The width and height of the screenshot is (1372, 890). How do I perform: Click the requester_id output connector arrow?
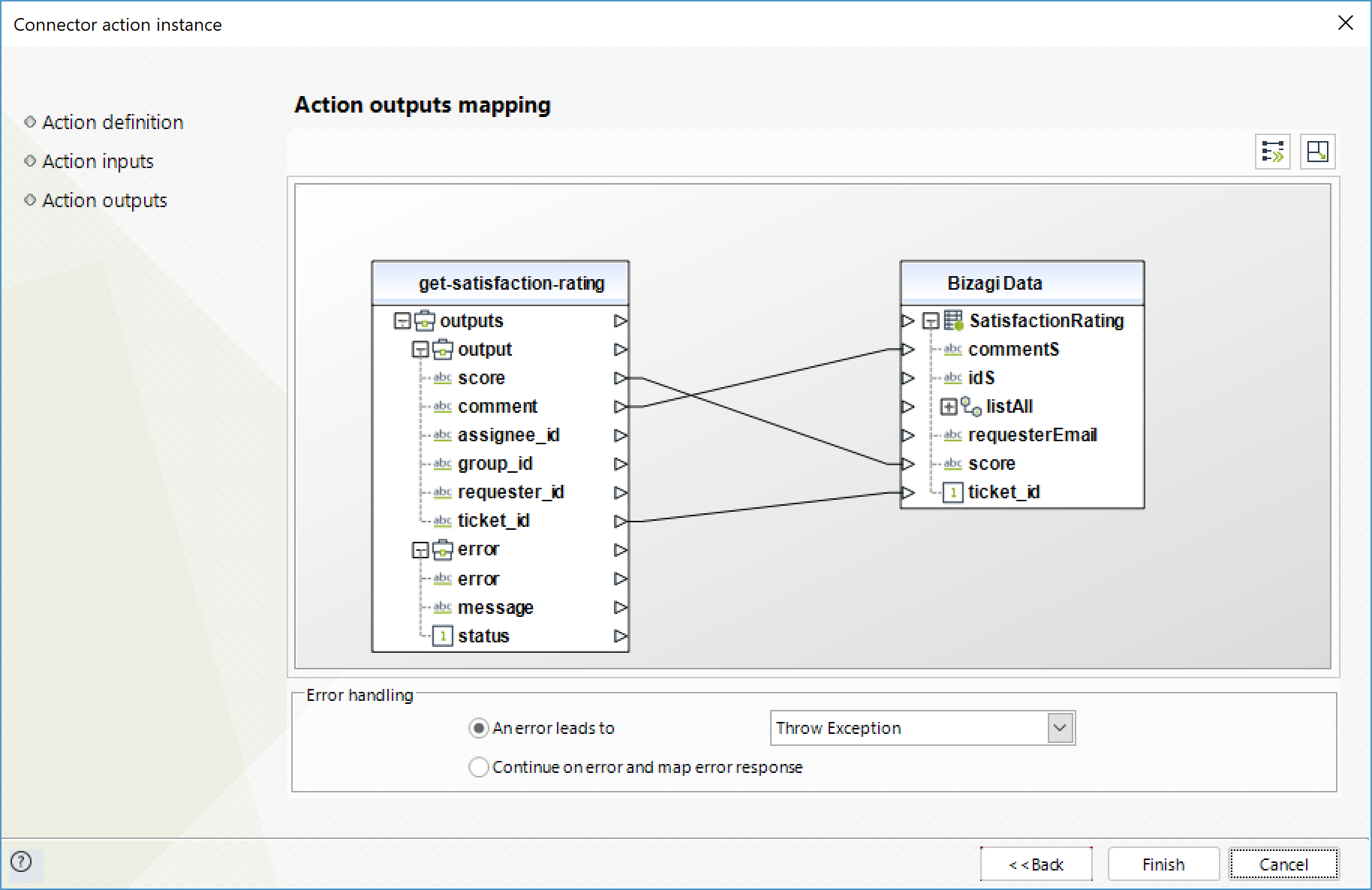621,492
